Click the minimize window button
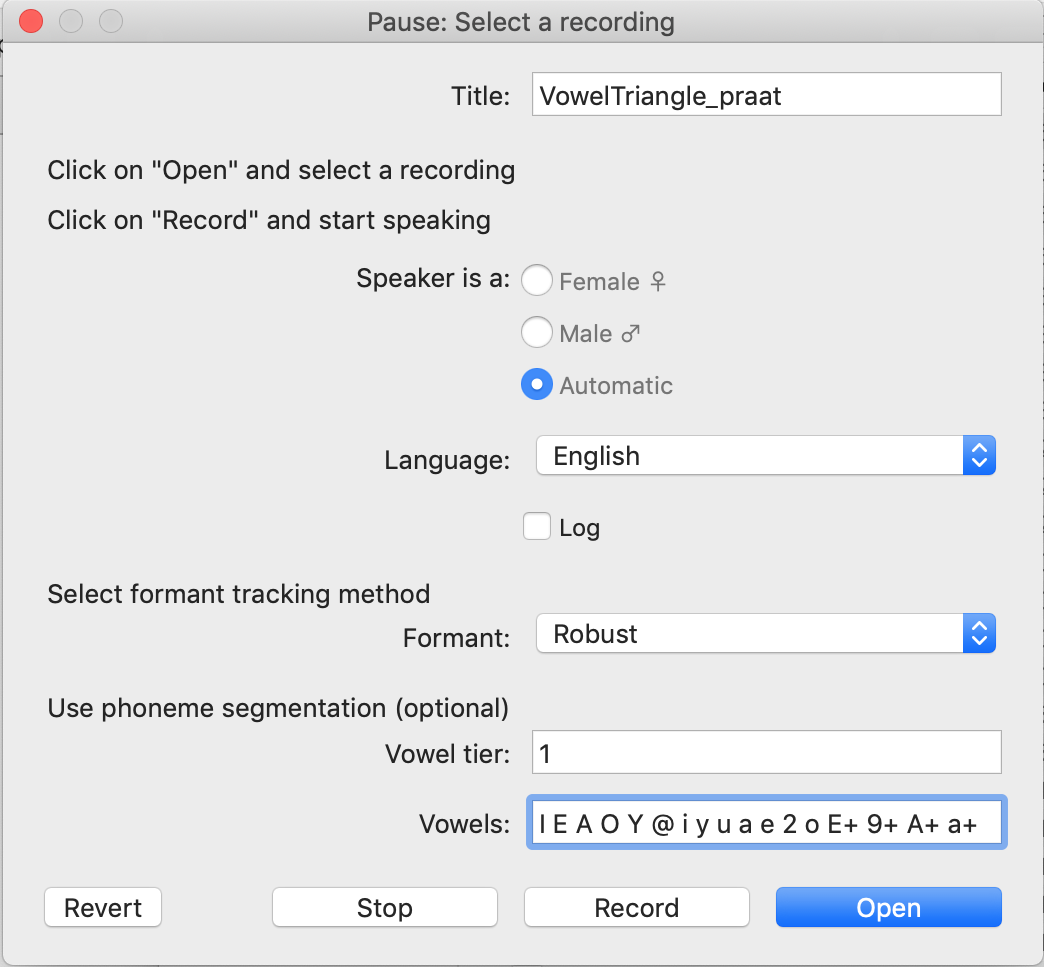 pyautogui.click(x=71, y=21)
